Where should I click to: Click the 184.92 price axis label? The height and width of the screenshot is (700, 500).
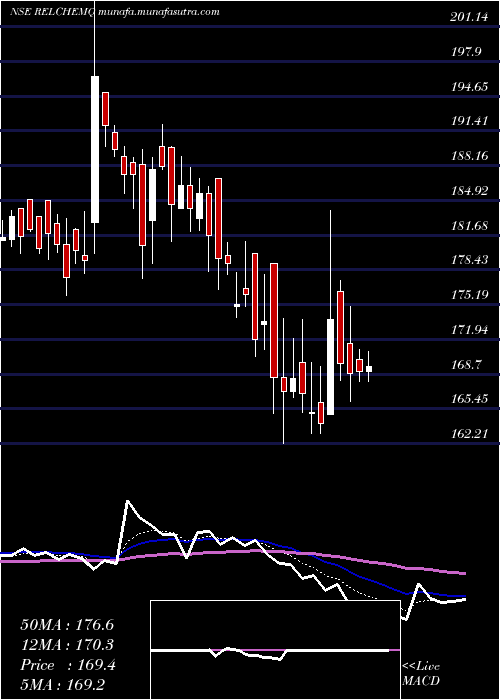471,191
